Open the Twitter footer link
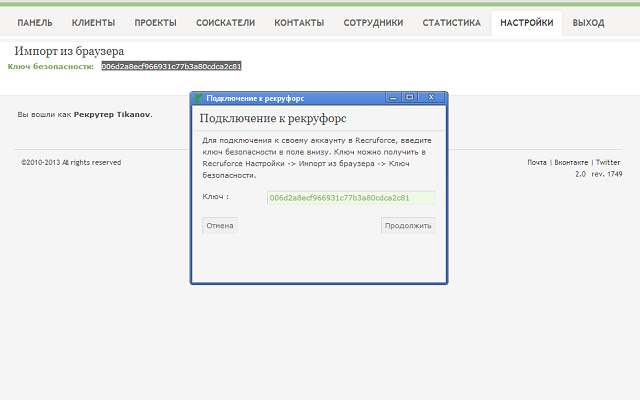The height and width of the screenshot is (400, 640). click(x=608, y=162)
